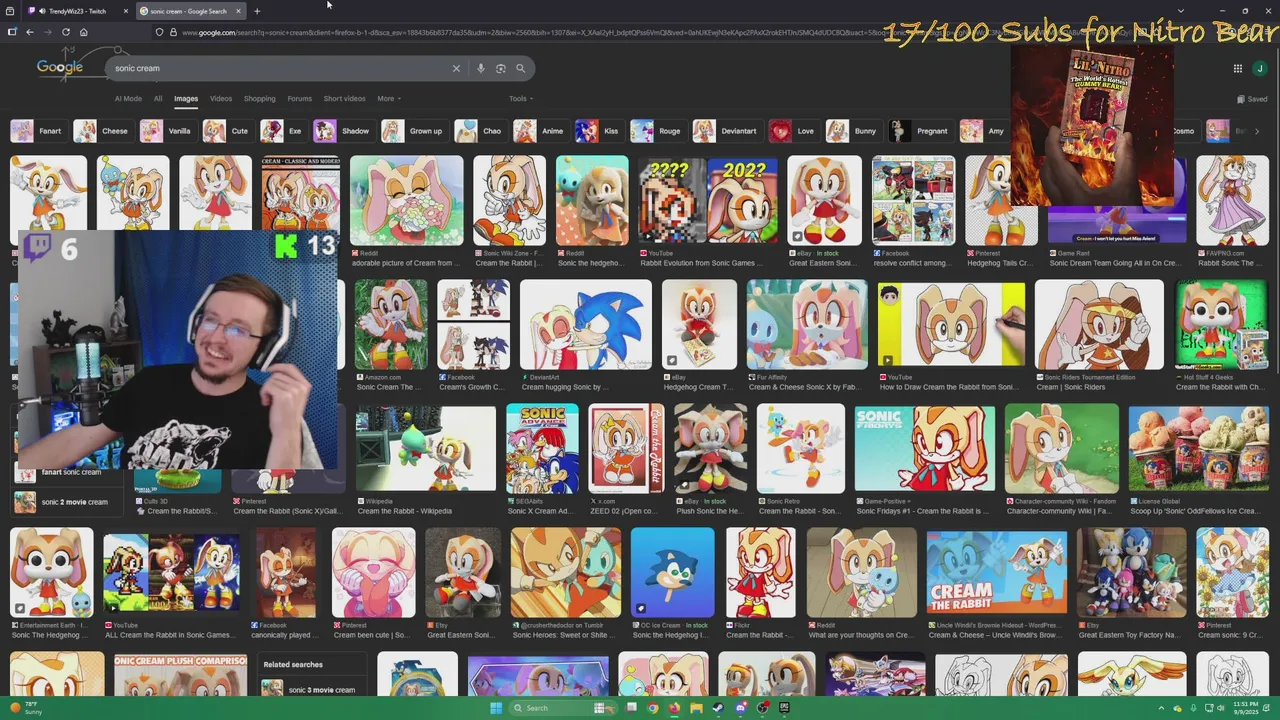Filter images by the Cute chip
The height and width of the screenshot is (720, 1280).
[x=228, y=131]
